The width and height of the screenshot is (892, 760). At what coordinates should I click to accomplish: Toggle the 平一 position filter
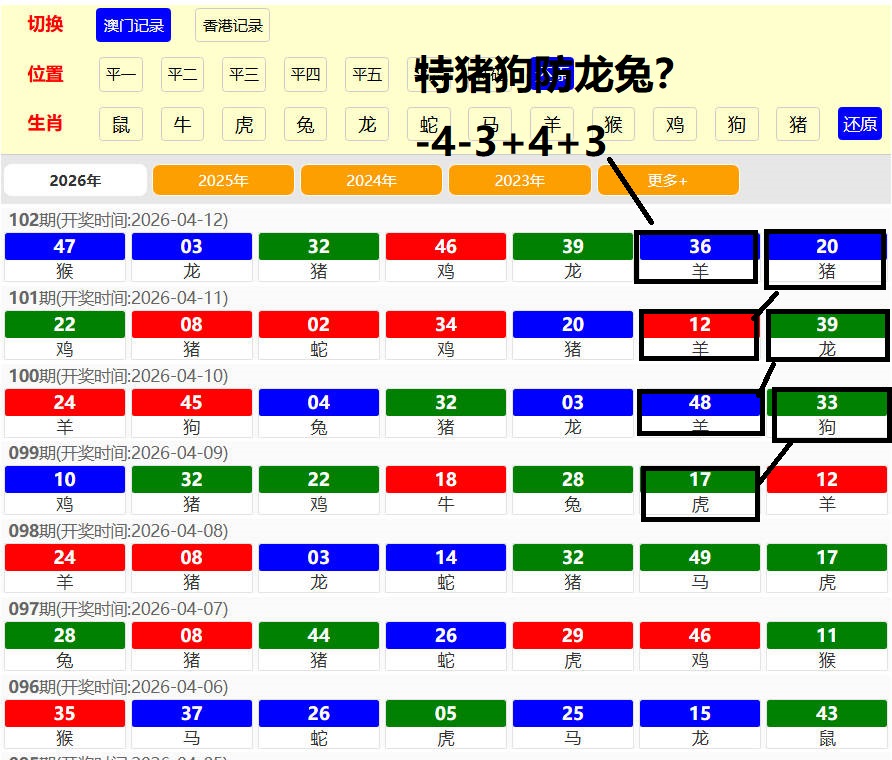point(121,75)
